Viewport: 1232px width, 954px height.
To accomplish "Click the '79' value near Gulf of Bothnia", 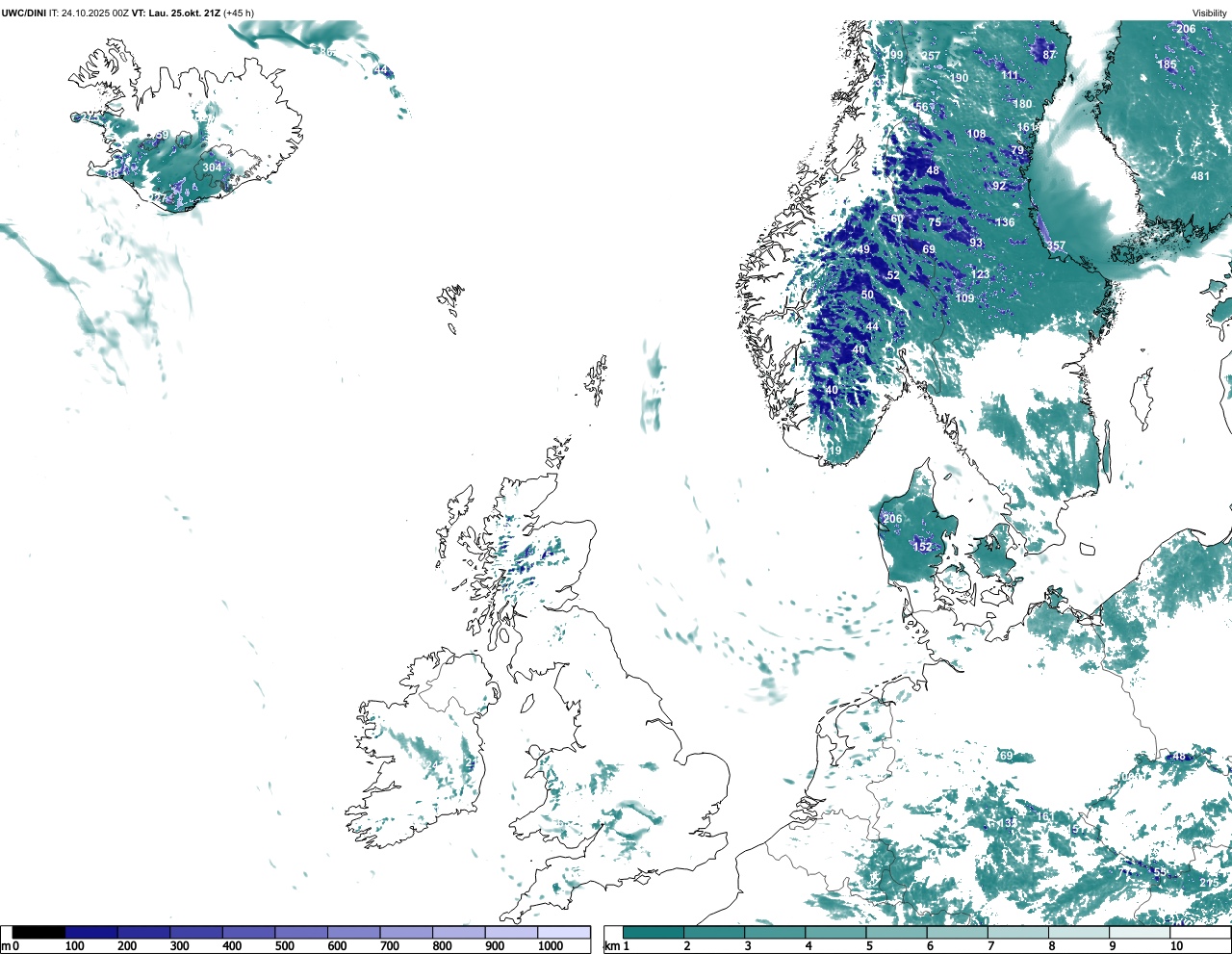I will pos(1017,150).
